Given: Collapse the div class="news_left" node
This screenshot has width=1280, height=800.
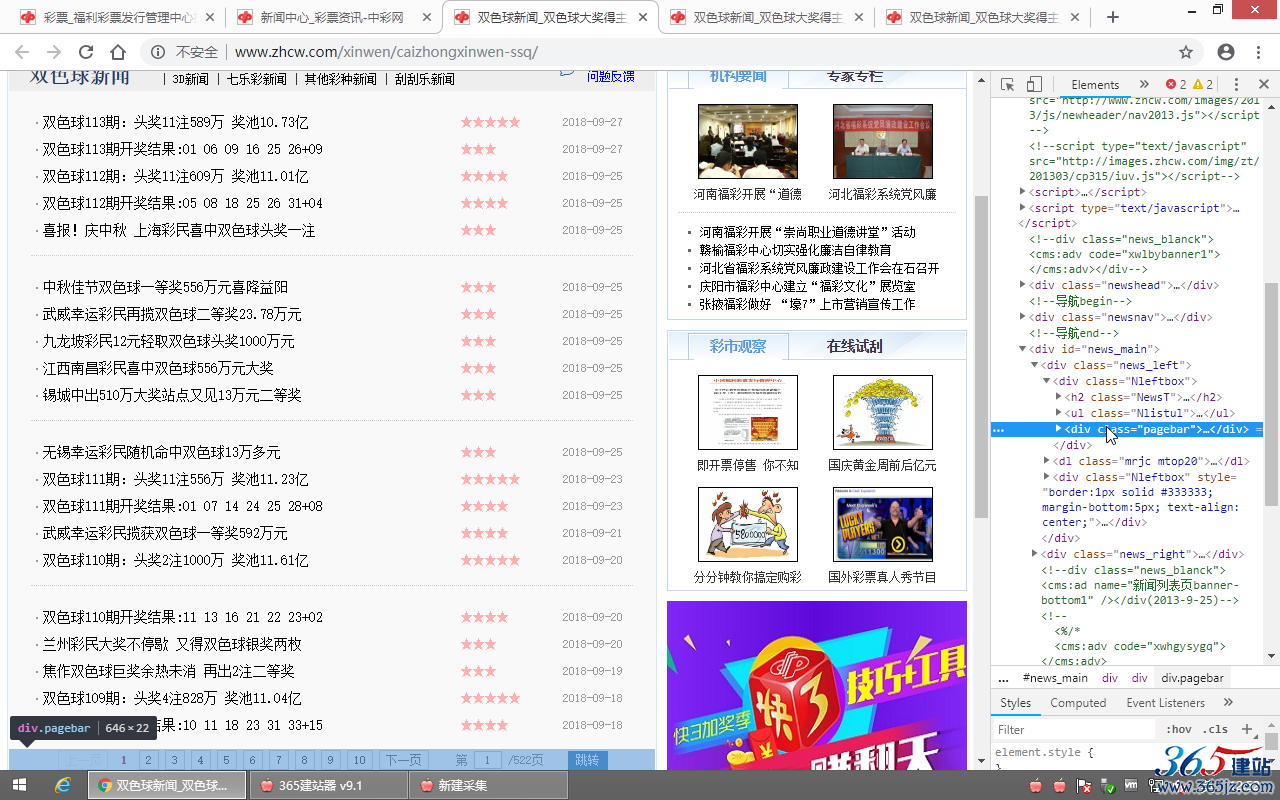Looking at the screenshot, I should click(x=1035, y=365).
